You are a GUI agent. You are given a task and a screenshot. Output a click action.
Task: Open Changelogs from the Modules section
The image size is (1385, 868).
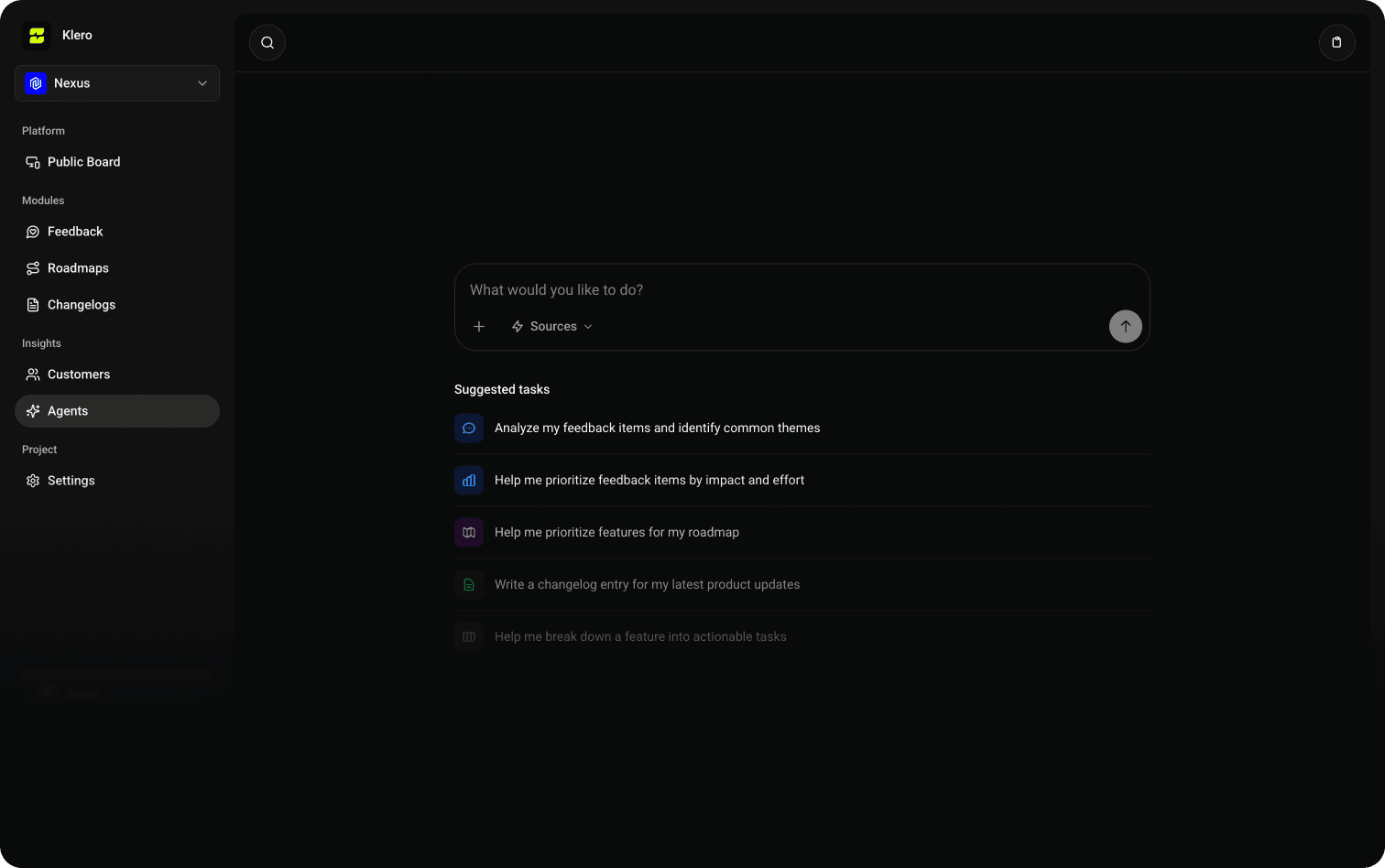[32, 304]
